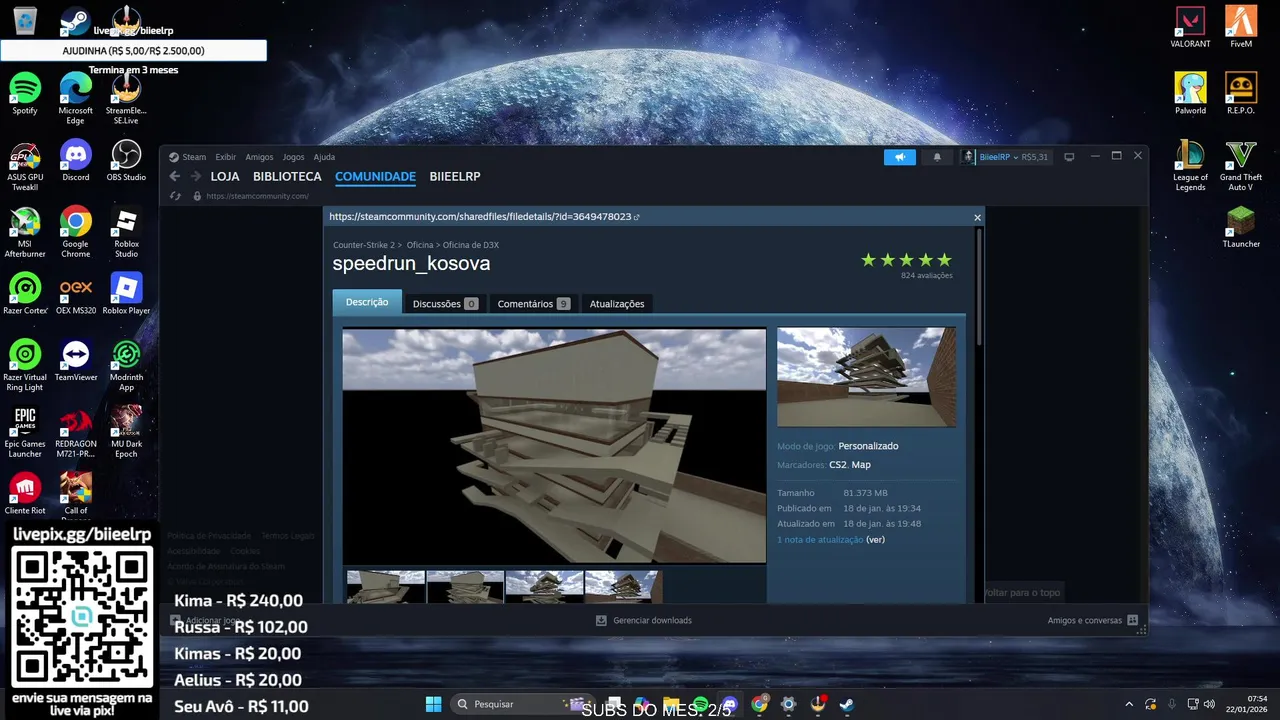The height and width of the screenshot is (720, 1280).
Task: Open the Recycle Bin desktop icon
Action: click(x=25, y=20)
